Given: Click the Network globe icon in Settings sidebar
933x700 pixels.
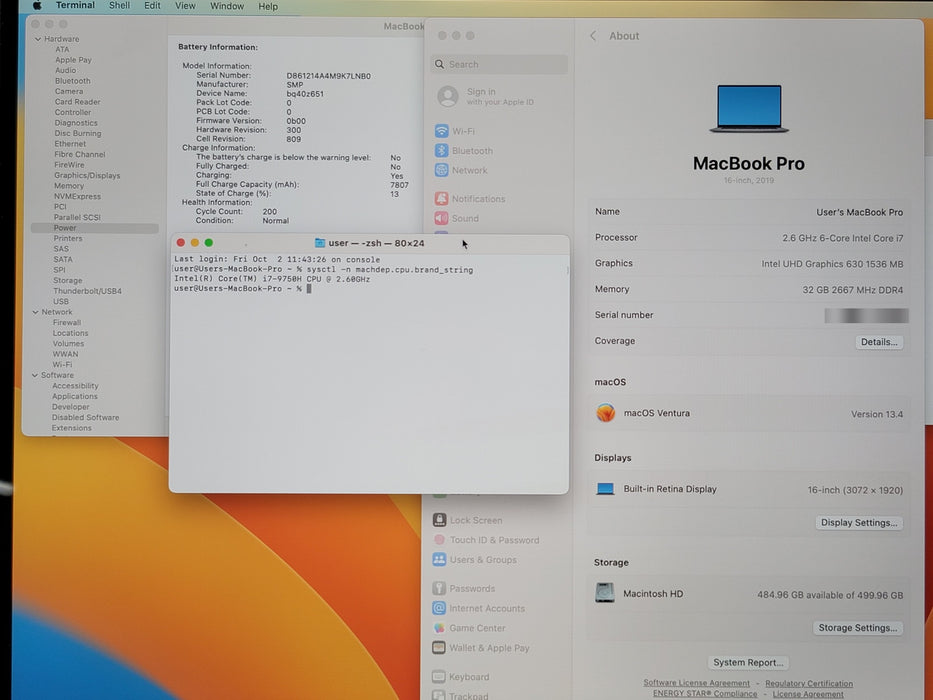Looking at the screenshot, I should point(442,170).
